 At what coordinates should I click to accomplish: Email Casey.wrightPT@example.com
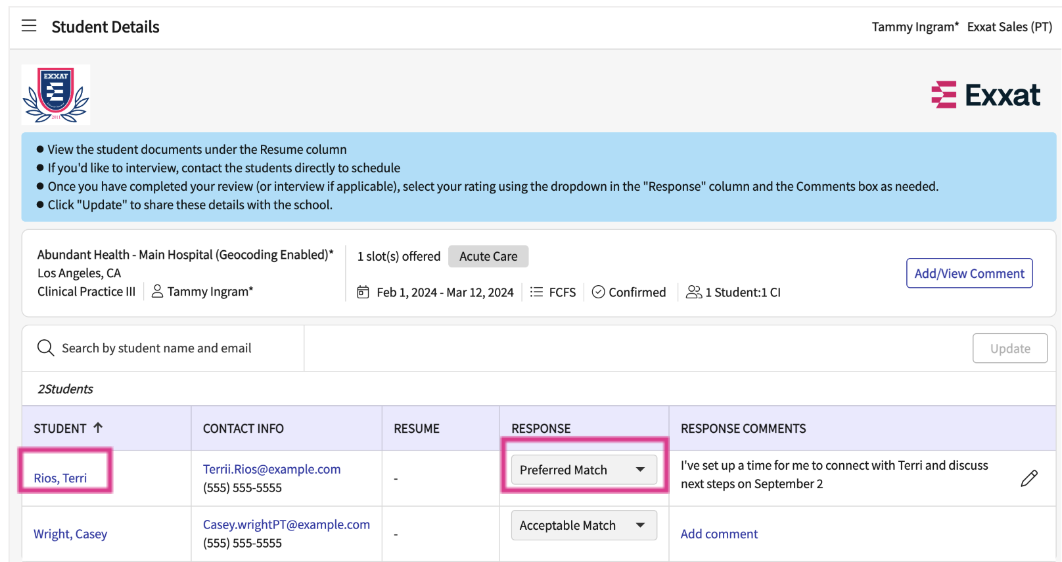coord(286,524)
